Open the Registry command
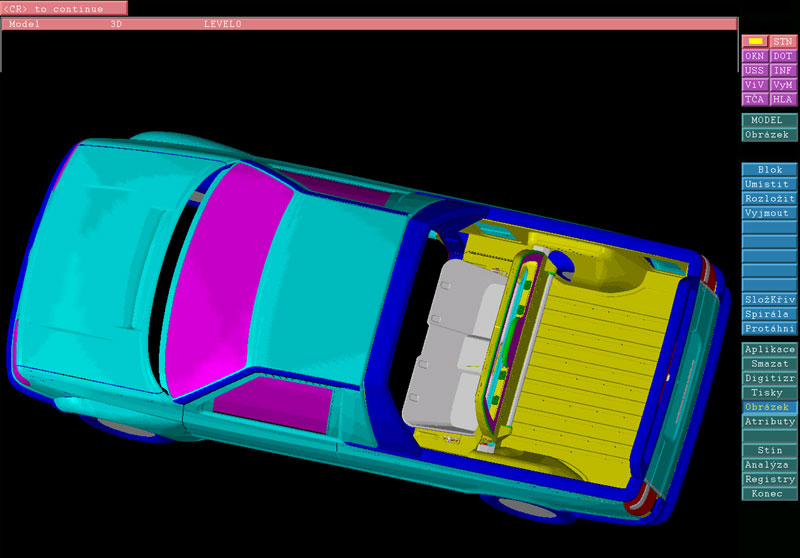 [769, 479]
